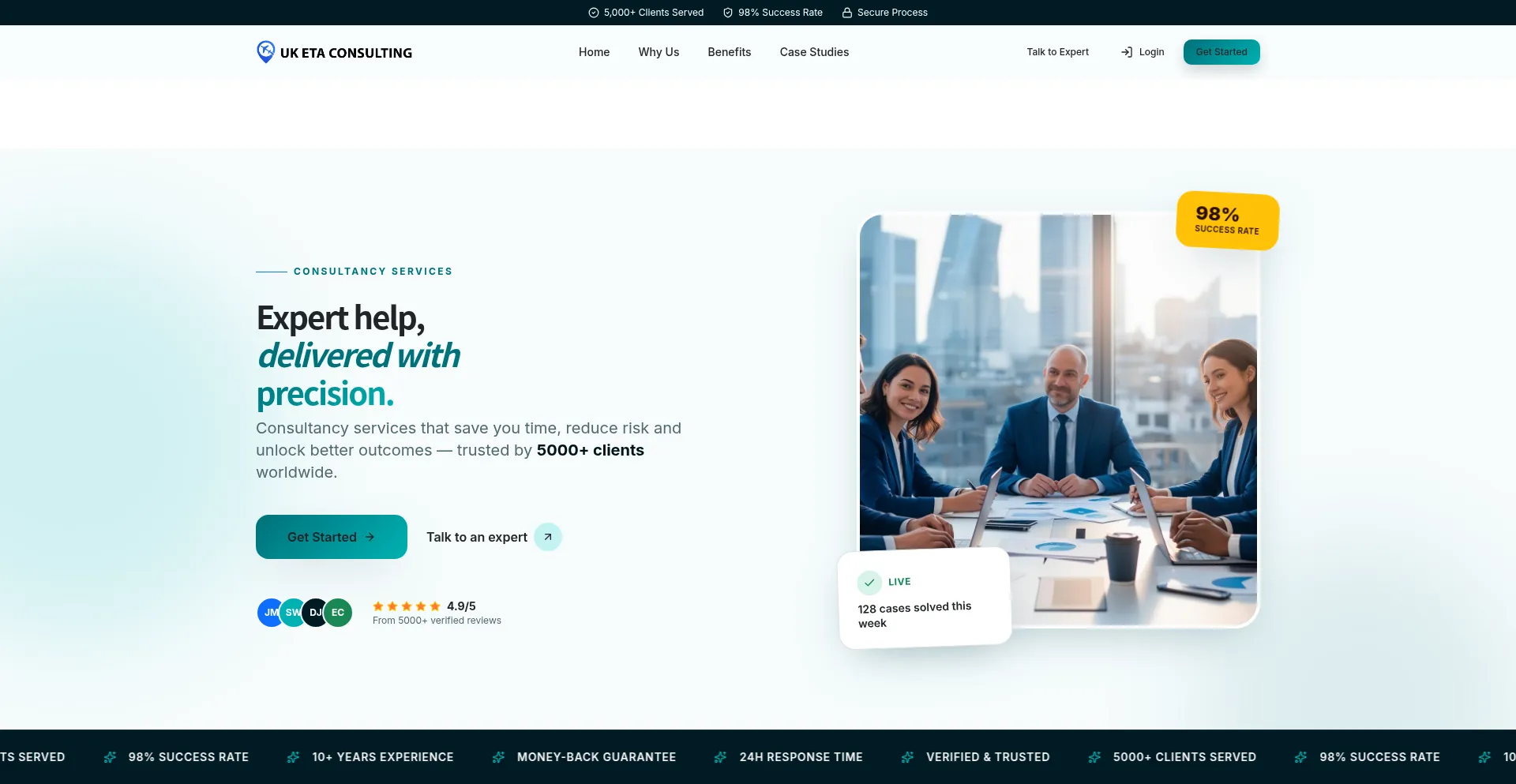Click the VERIFIED & TRUSTED ticker text
Image resolution: width=1516 pixels, height=784 pixels.
988,757
